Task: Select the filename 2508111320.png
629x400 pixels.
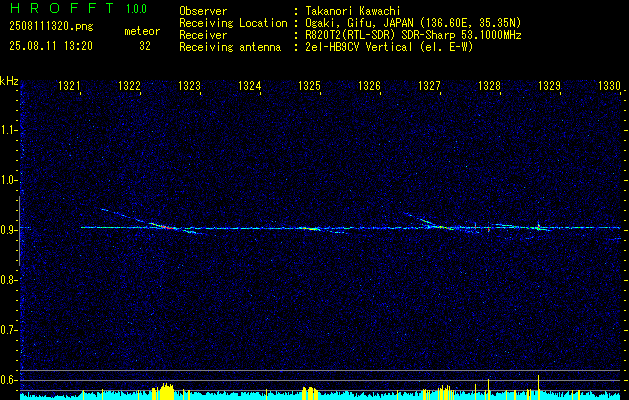Action: [51, 27]
